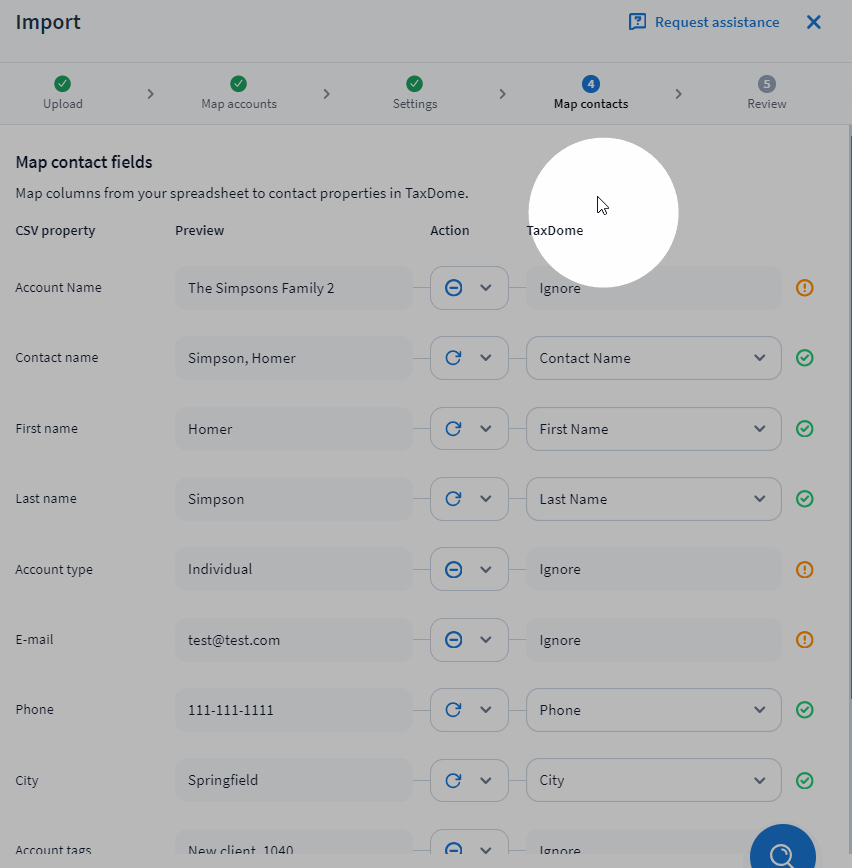The height and width of the screenshot is (868, 852).
Task: Click the orange warning icon for Account type
Action: point(804,569)
